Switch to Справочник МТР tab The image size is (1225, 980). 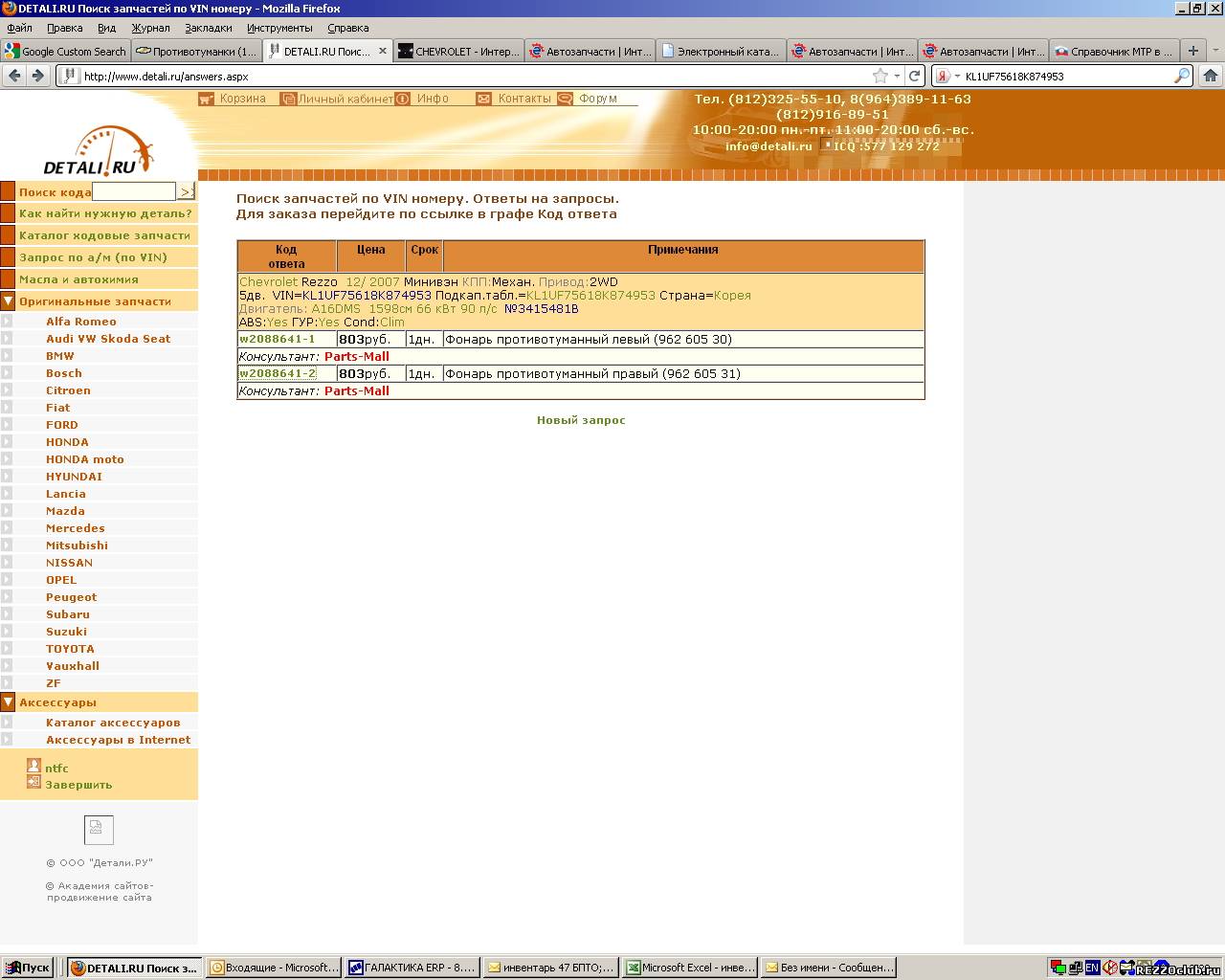pyautogui.click(x=1113, y=51)
